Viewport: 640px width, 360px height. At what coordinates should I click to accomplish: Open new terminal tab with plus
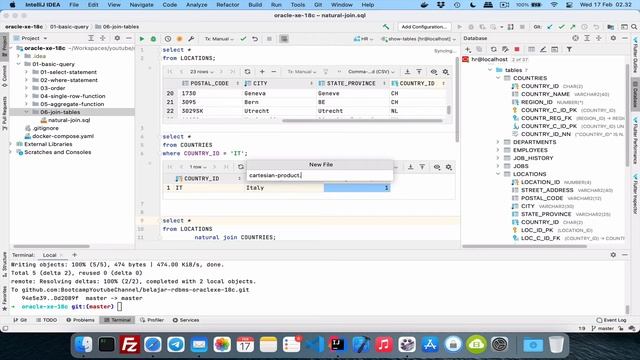pyautogui.click(x=74, y=255)
